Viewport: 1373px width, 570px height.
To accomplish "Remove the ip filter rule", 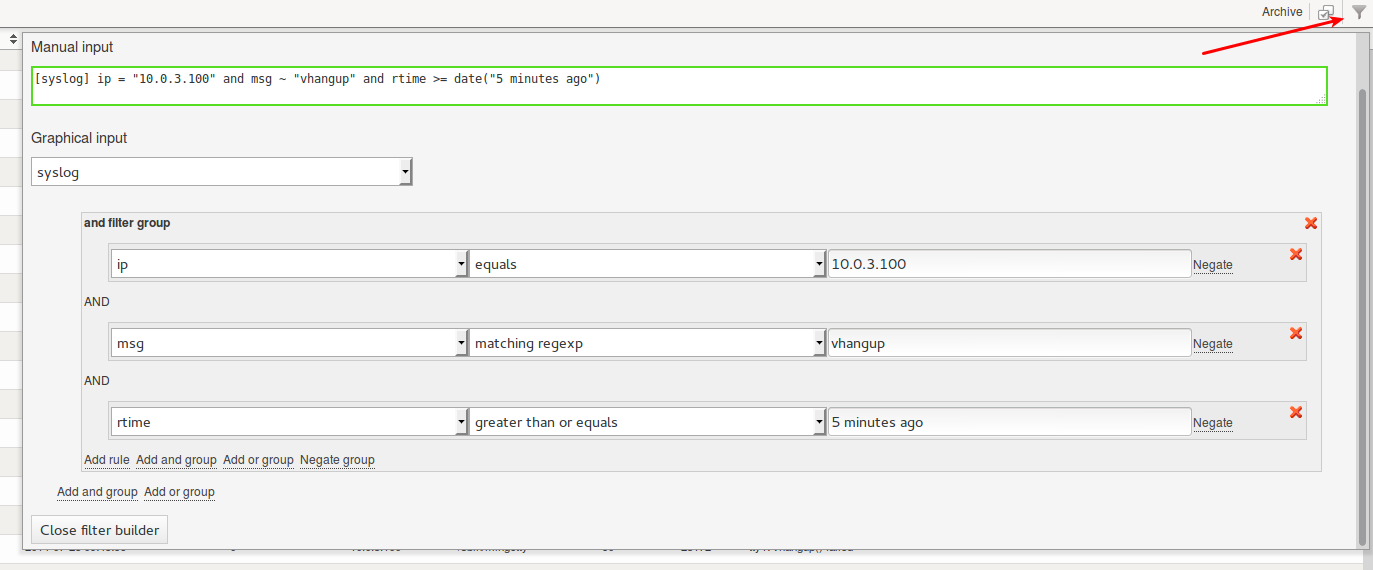I will [x=1296, y=254].
